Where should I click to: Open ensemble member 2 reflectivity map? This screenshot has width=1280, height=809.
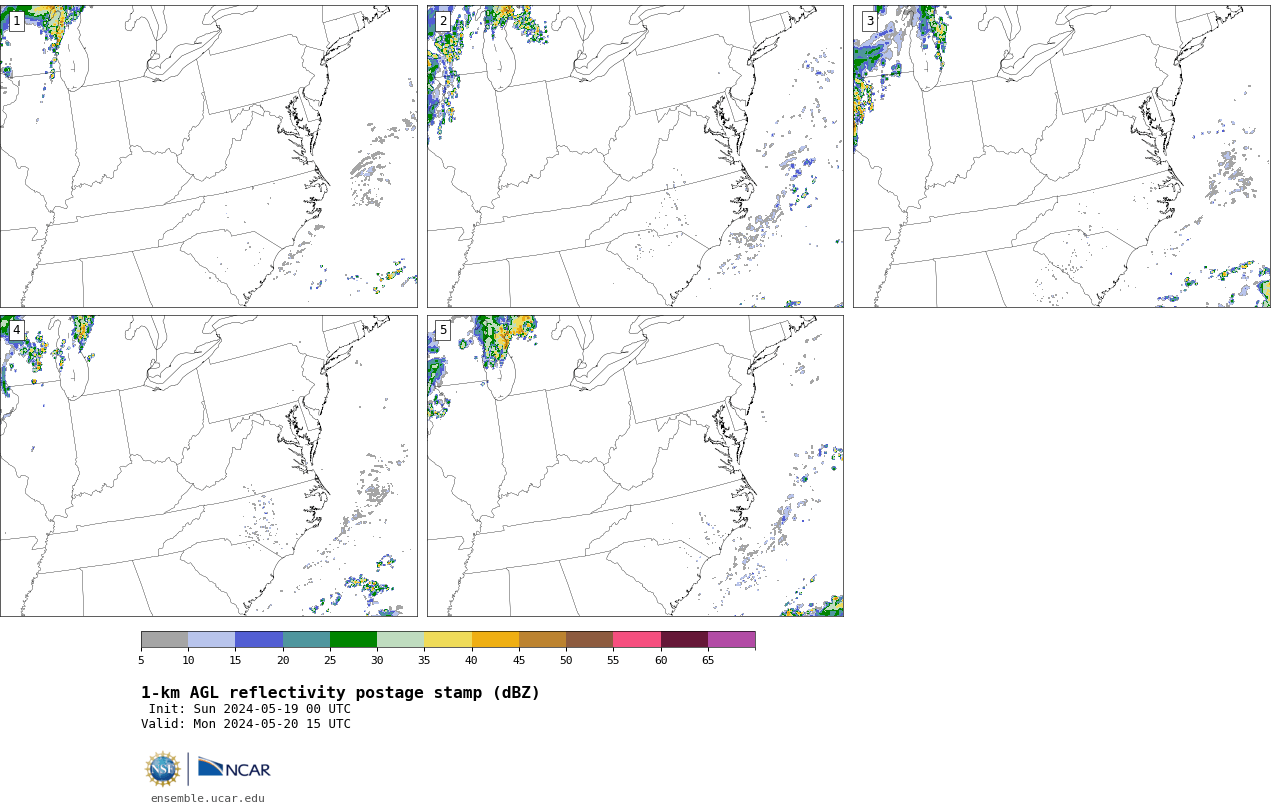click(635, 156)
